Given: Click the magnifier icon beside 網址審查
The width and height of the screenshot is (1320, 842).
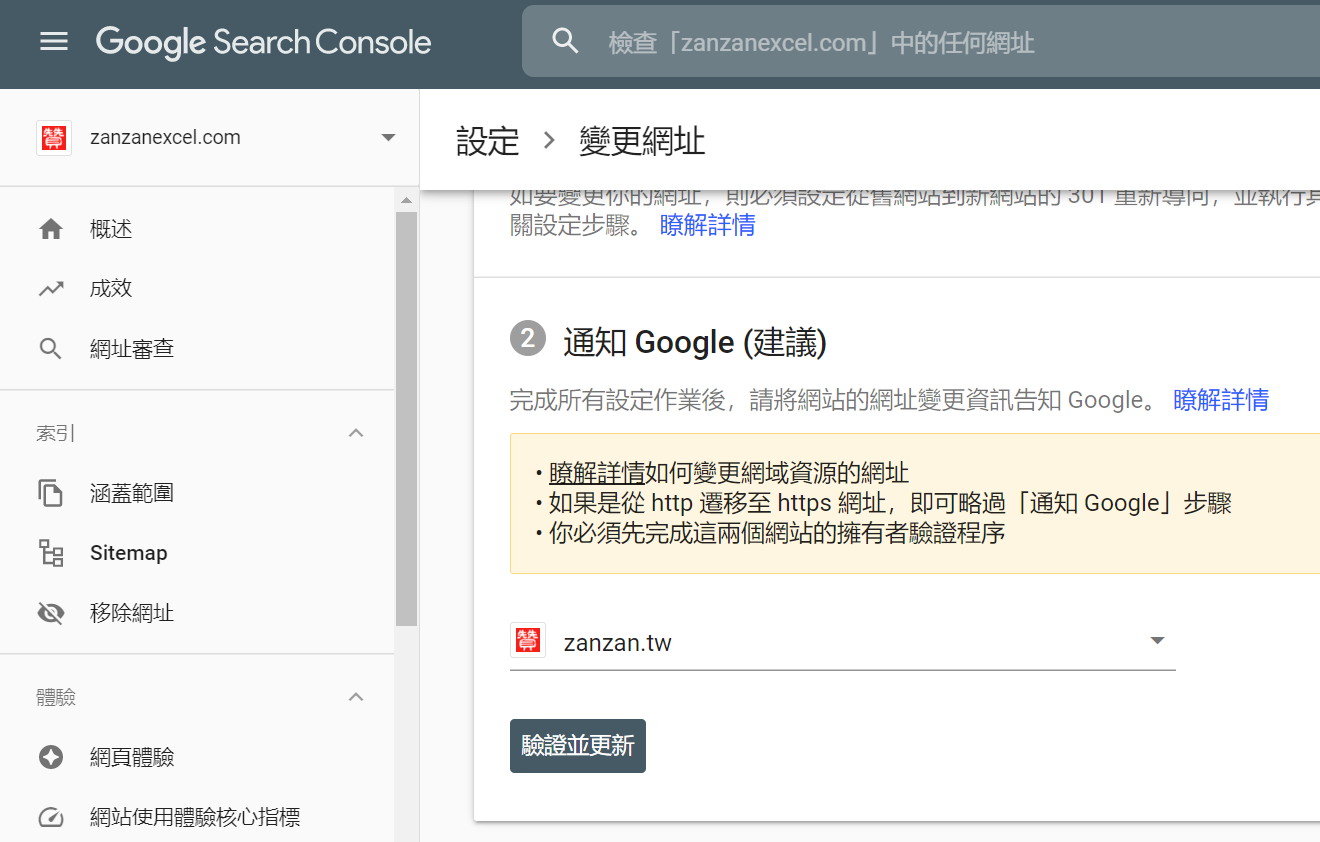Looking at the screenshot, I should tap(51, 349).
